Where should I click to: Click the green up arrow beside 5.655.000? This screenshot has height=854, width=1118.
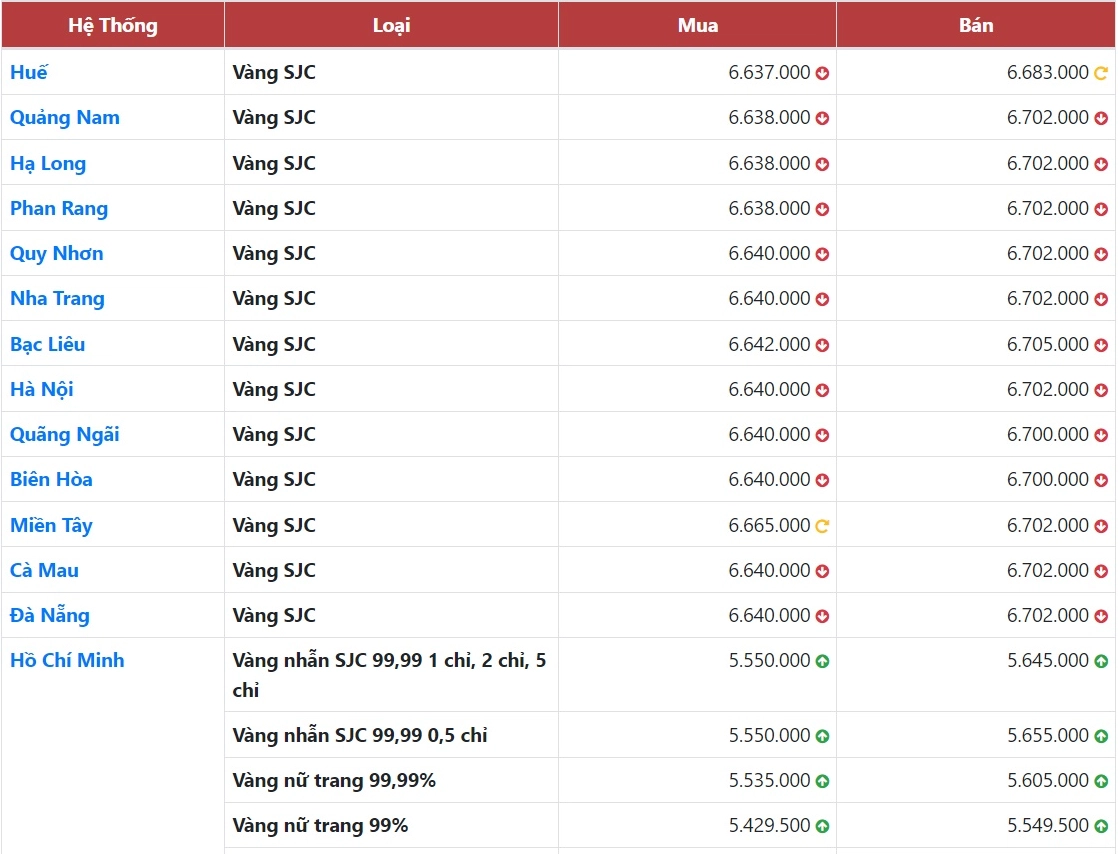(1101, 736)
